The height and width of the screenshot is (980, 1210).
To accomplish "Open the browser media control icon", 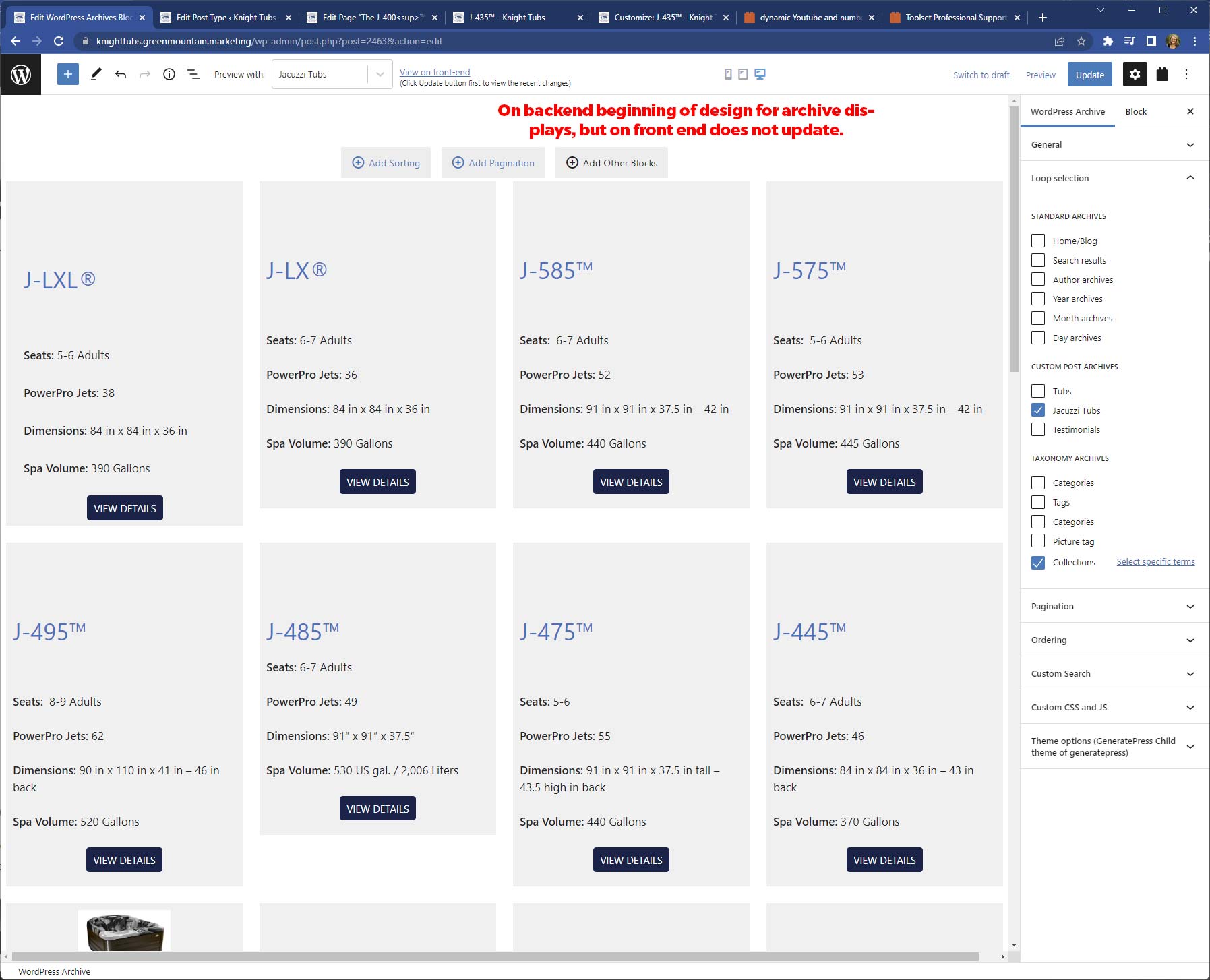I will click(1130, 41).
